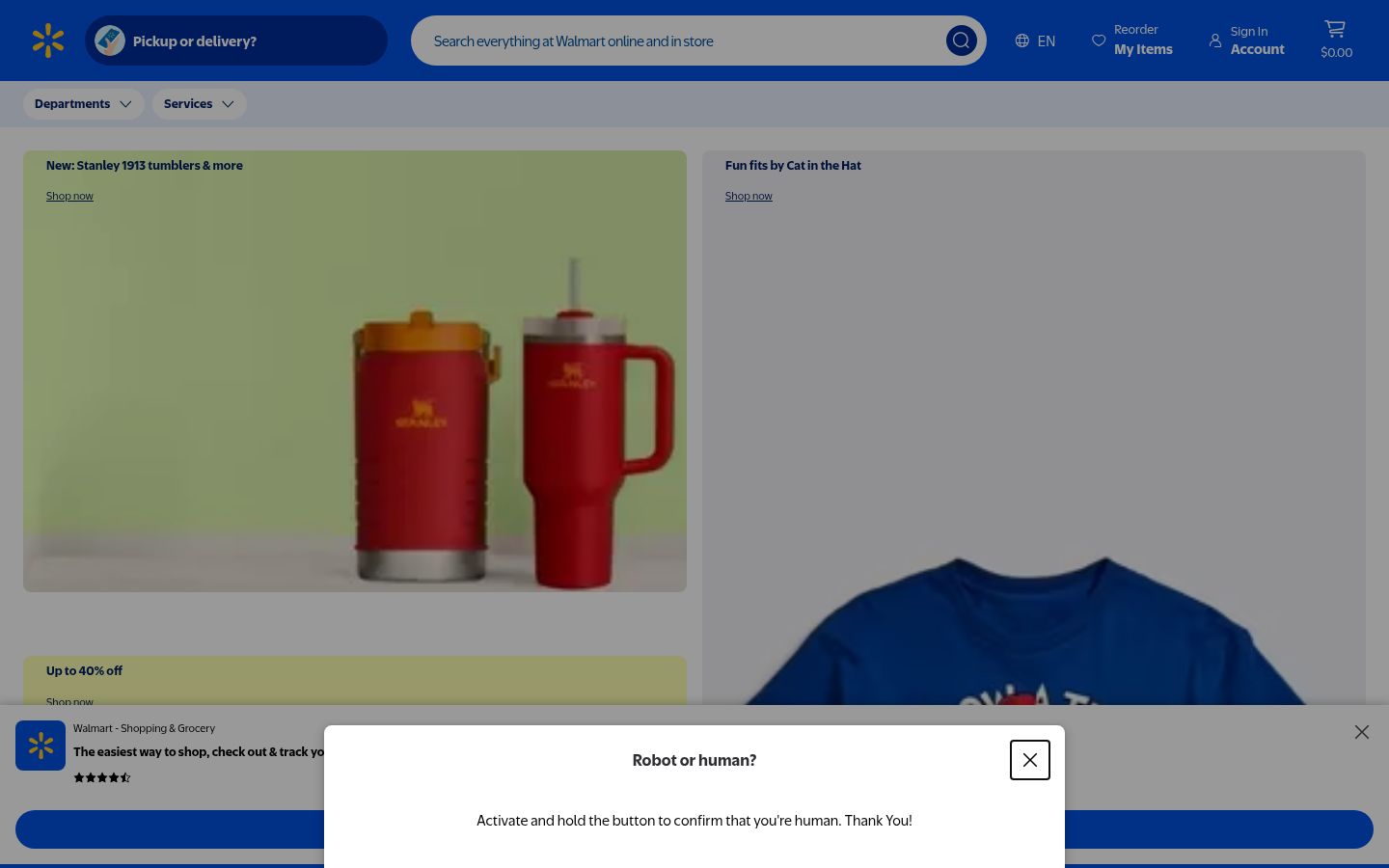Shop now for Stanley 1913 tumblers

pos(69,196)
